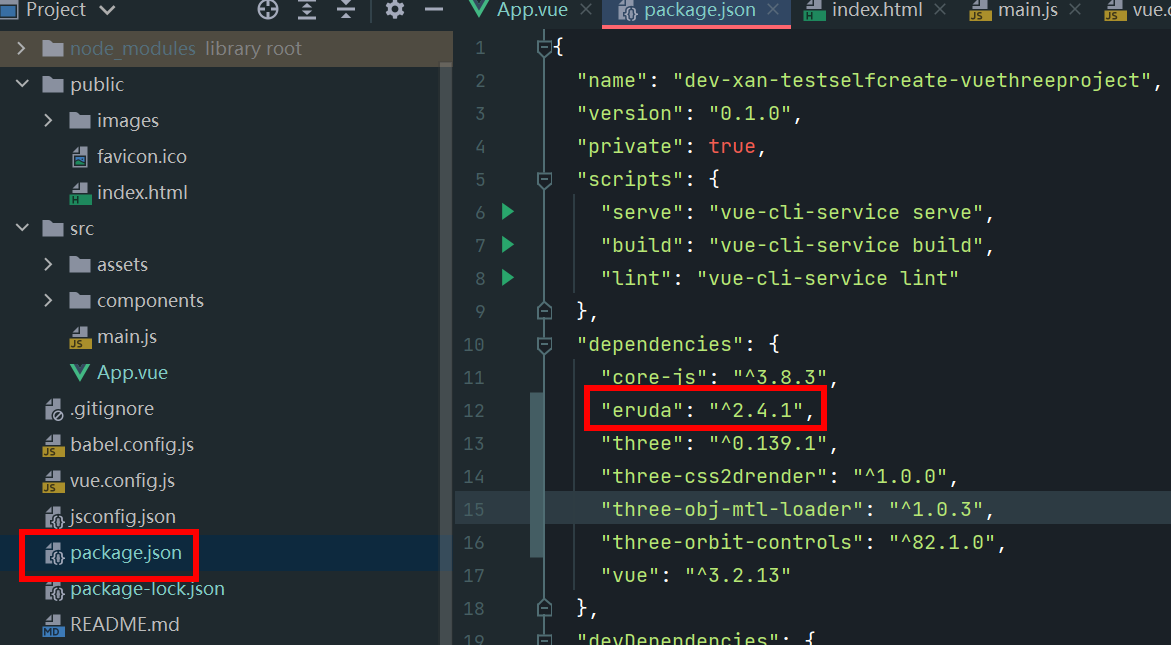This screenshot has height=645, width=1171.
Task: Open Project panel settings gear
Action: click(x=394, y=10)
